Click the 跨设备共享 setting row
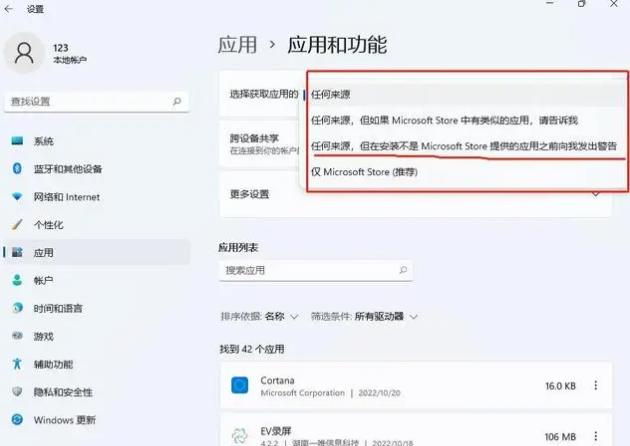This screenshot has height=446, width=630. click(260, 143)
